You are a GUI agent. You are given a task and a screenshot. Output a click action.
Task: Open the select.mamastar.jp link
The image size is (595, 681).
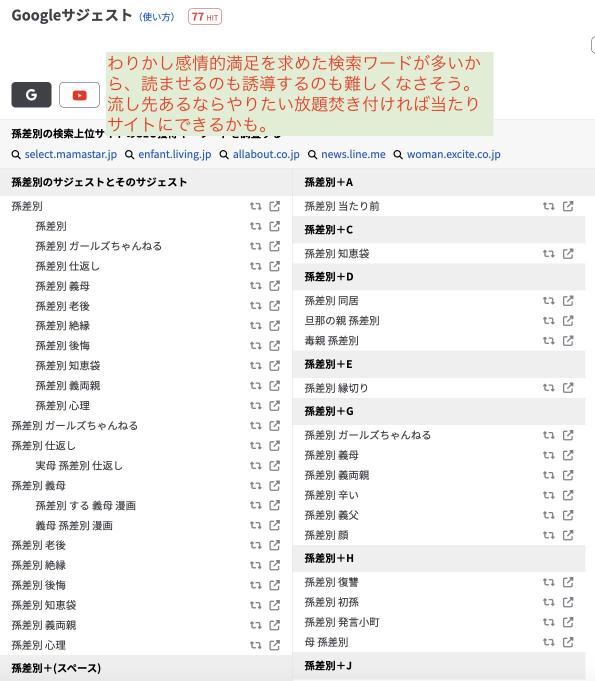coord(71,154)
